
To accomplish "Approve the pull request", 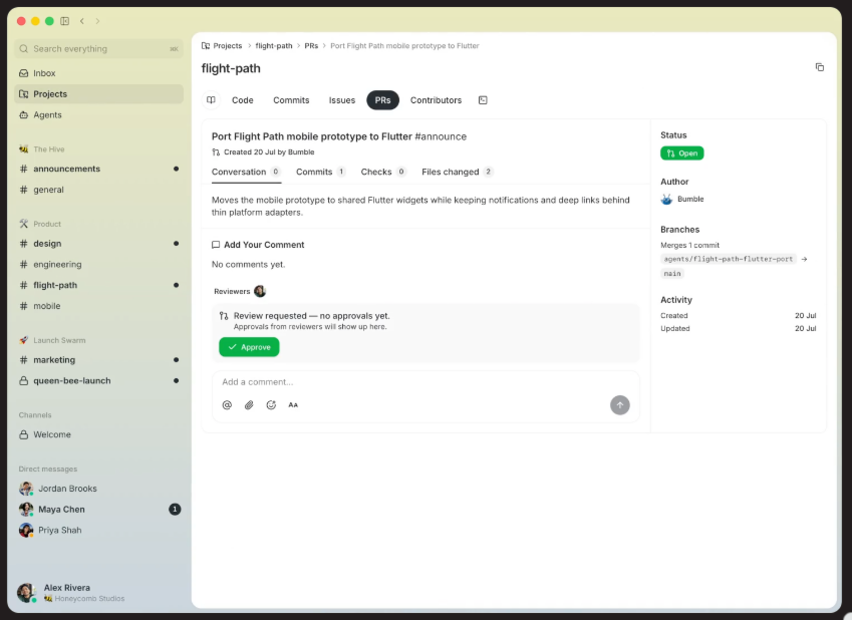I will coord(249,347).
